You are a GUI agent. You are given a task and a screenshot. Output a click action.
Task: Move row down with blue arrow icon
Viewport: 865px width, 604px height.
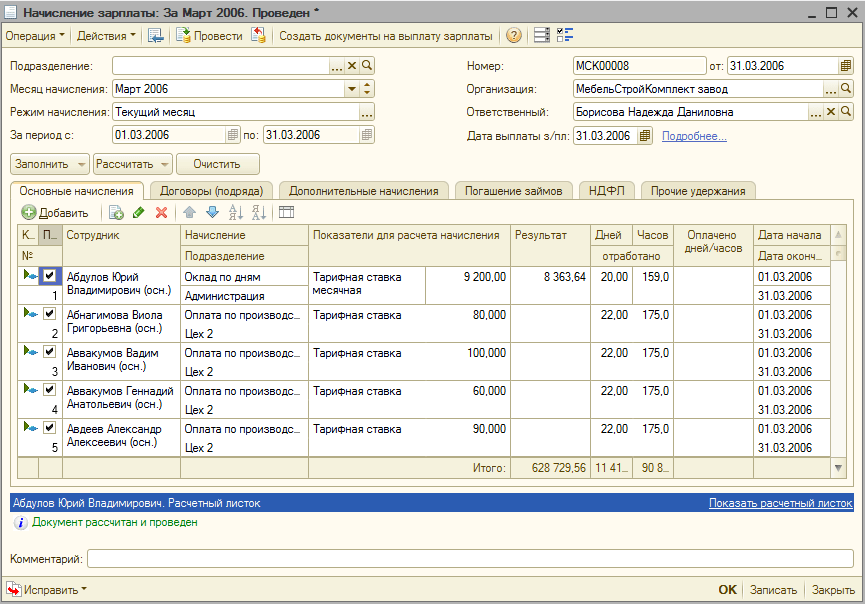point(211,212)
